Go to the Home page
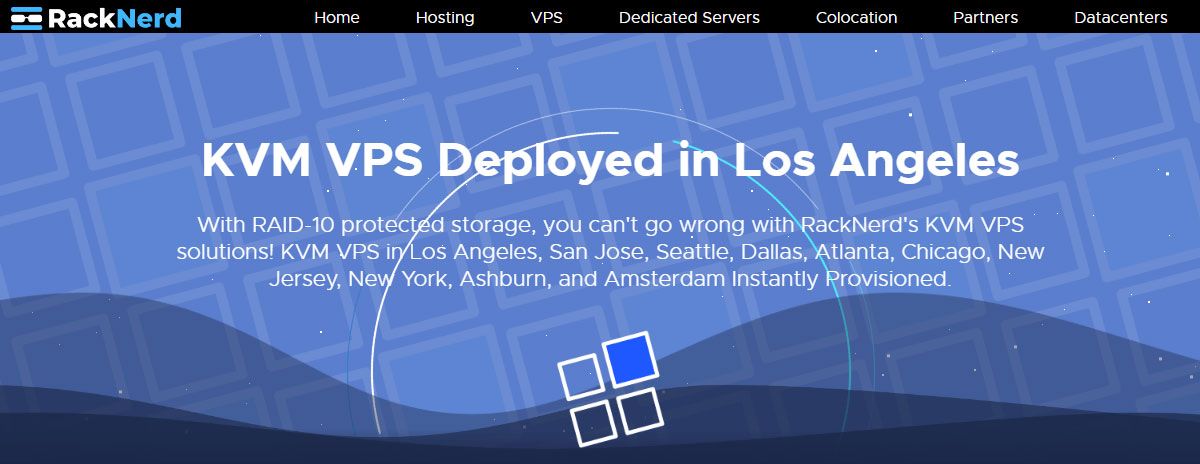Image resolution: width=1200 pixels, height=464 pixels. [x=337, y=17]
